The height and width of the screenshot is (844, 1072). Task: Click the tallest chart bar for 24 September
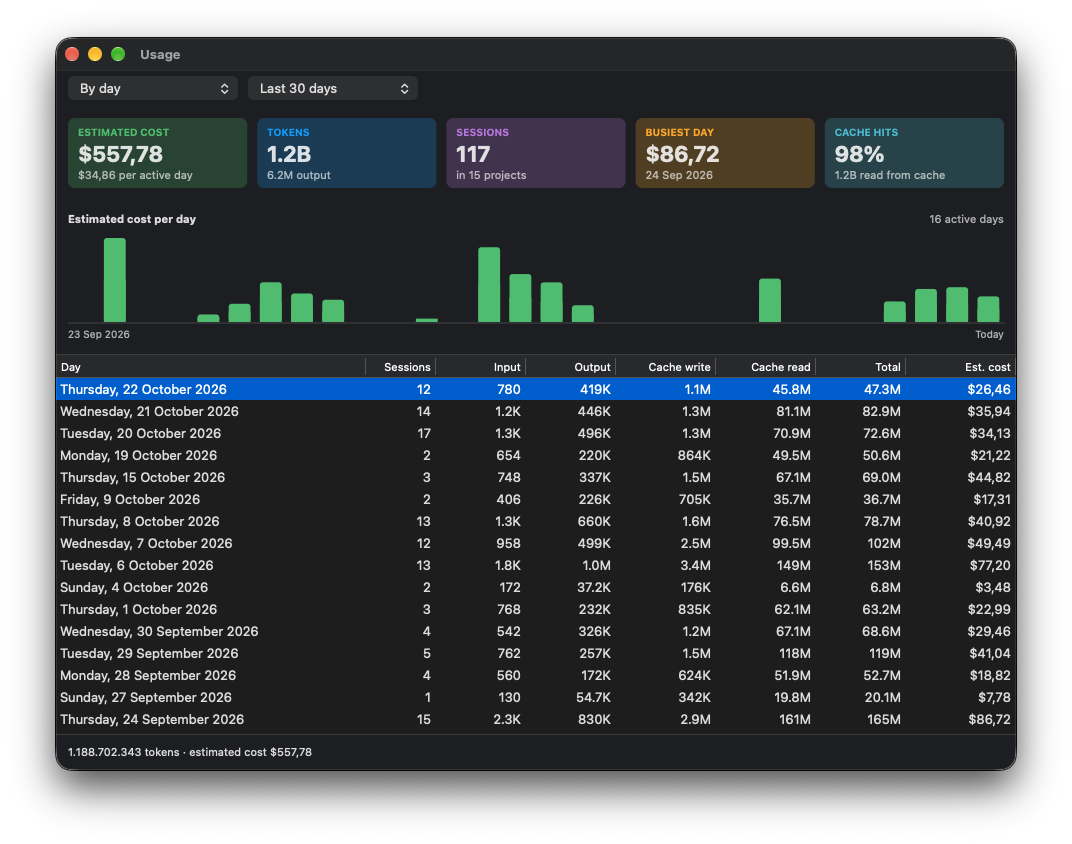pyautogui.click(x=115, y=280)
